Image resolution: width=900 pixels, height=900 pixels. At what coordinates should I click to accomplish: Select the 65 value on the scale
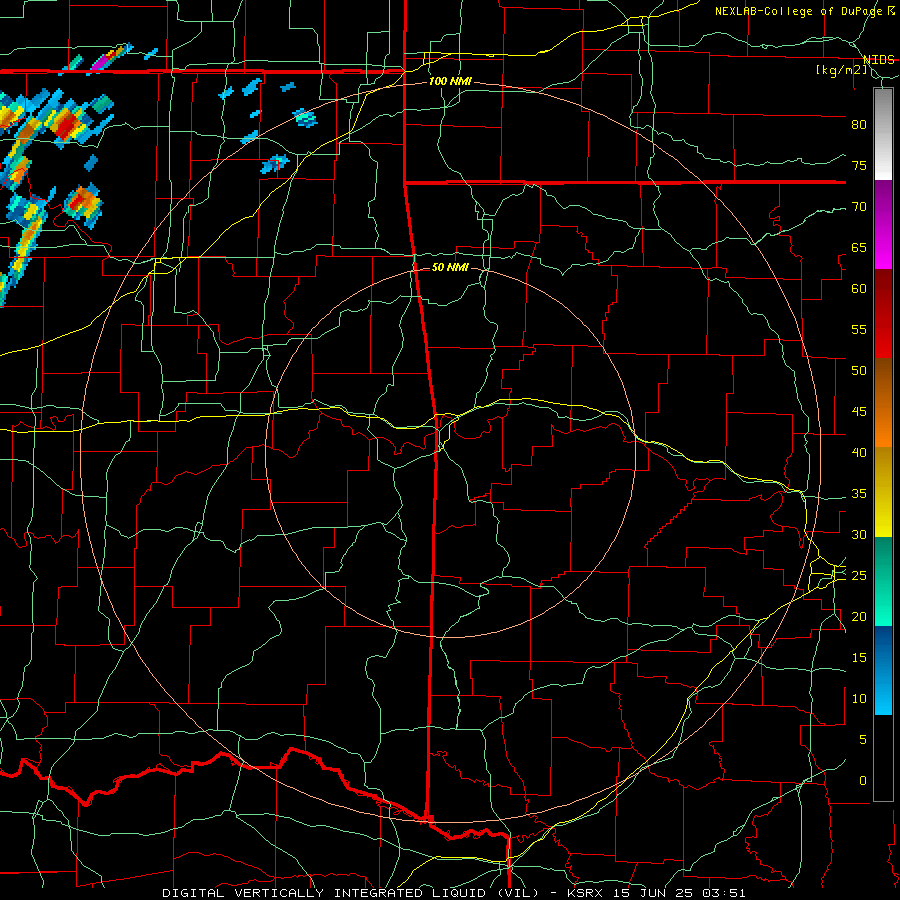pos(859,247)
